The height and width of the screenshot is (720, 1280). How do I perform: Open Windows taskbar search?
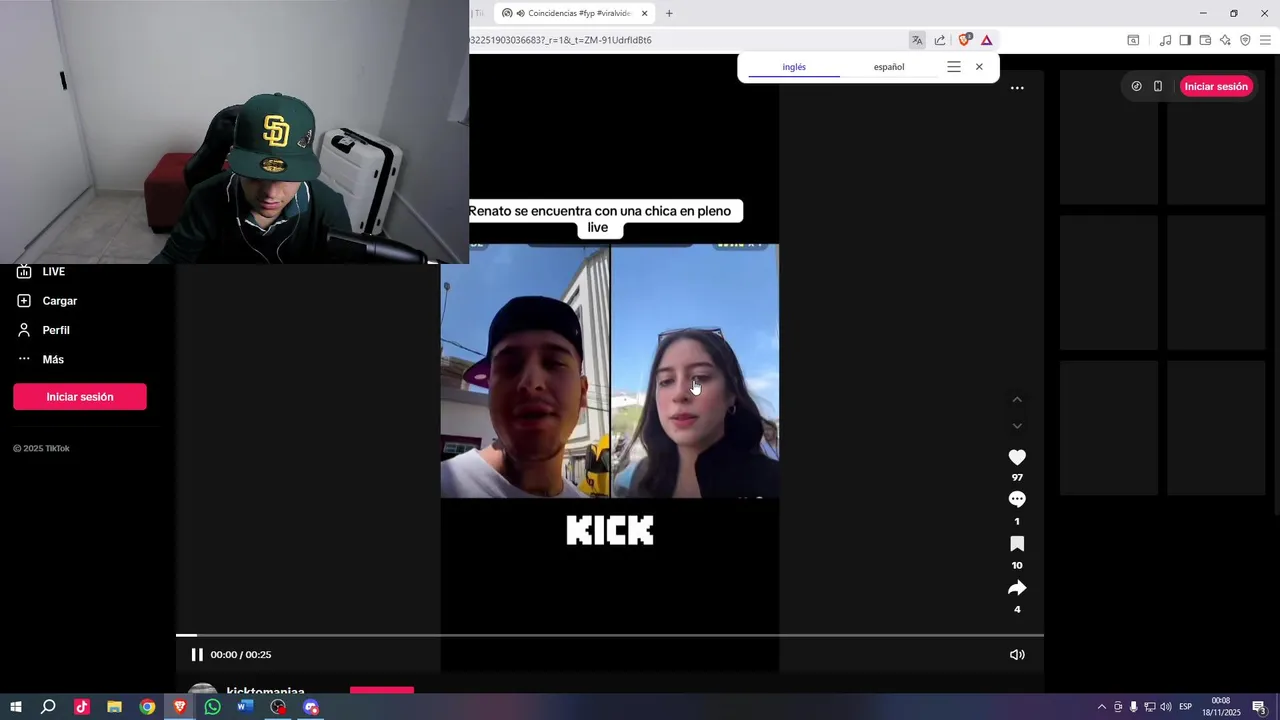48,707
